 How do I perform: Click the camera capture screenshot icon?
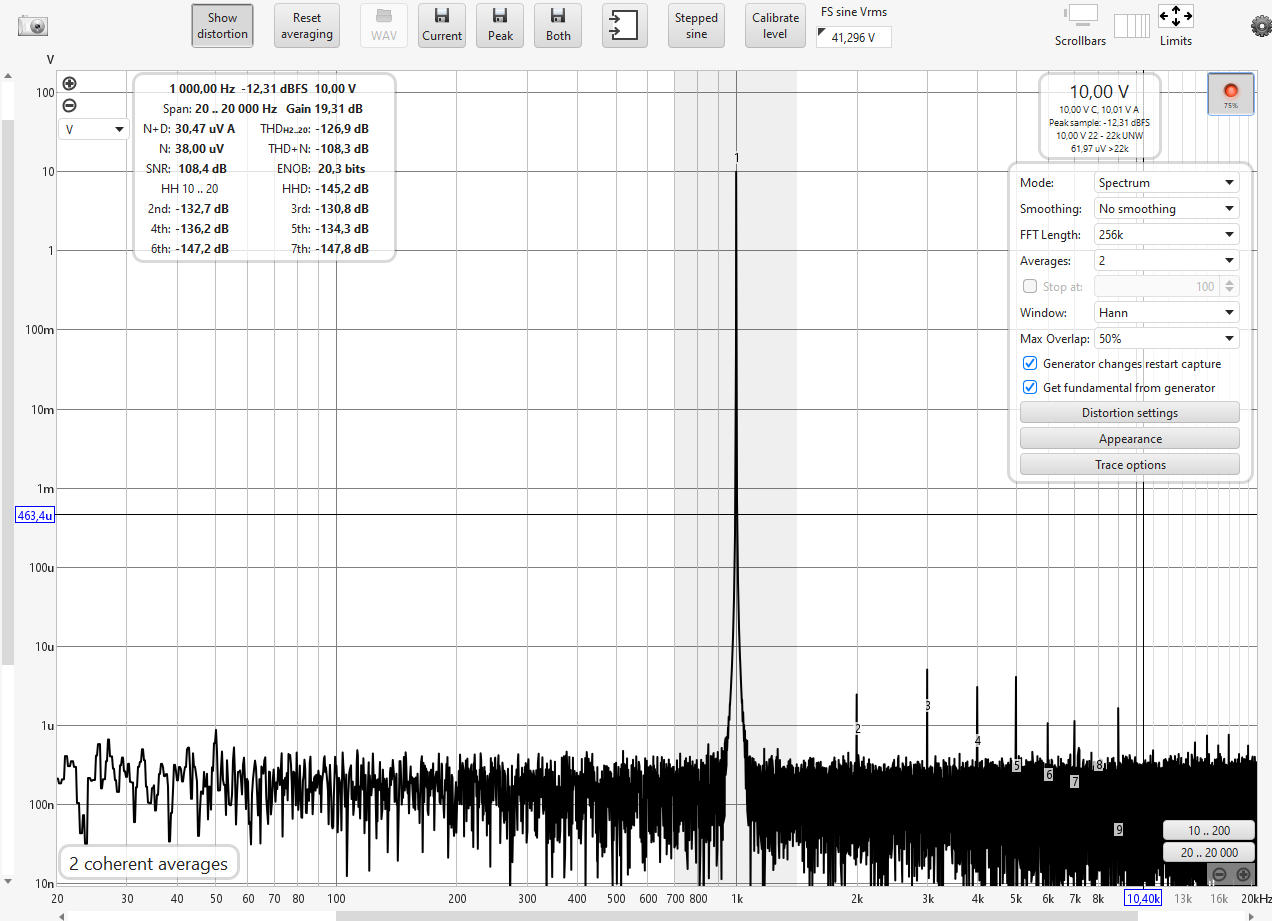click(33, 27)
